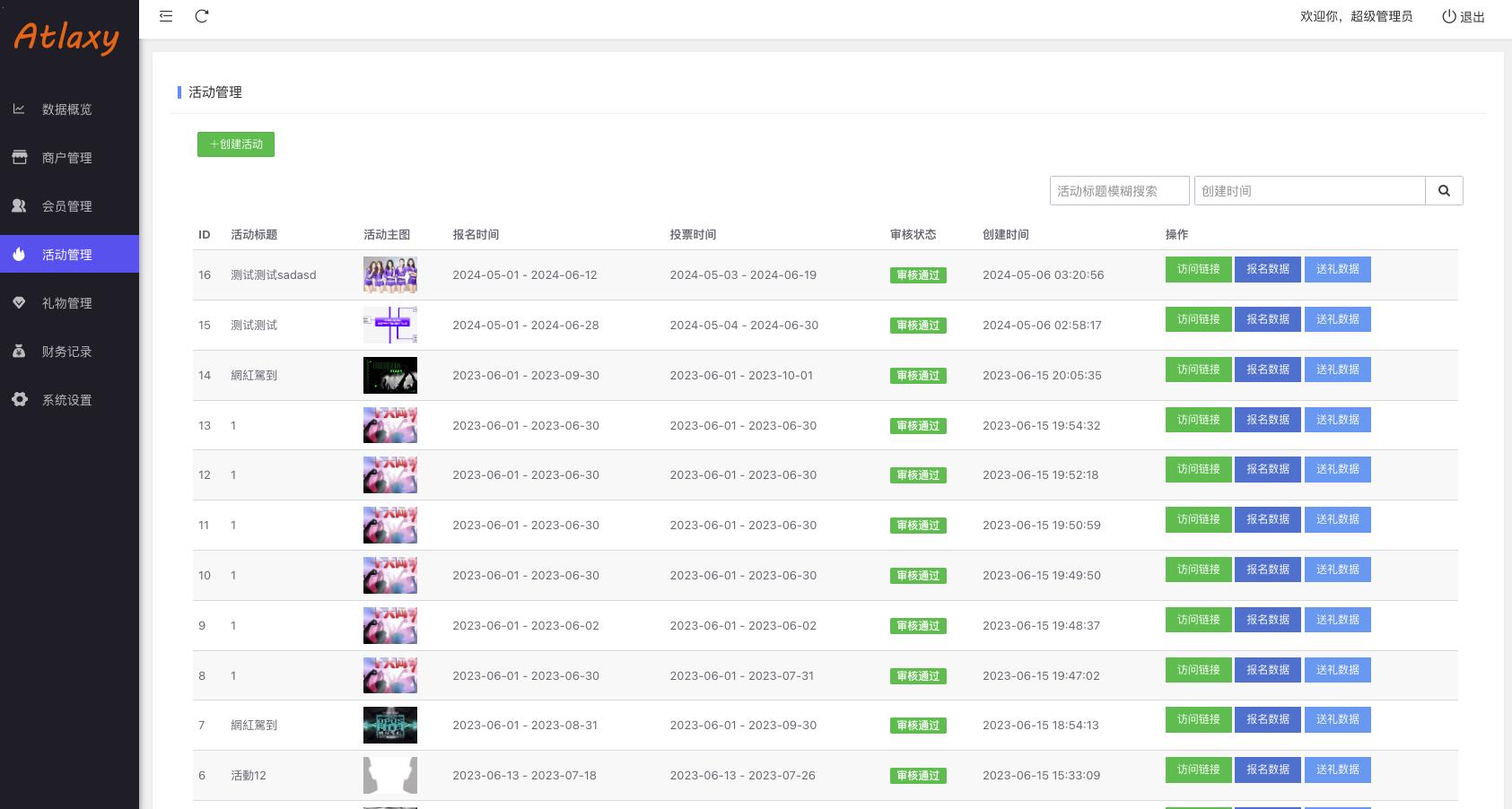Screen dimensions: 1512x809
Task: Open 财务记录 in the sidebar
Action: pos(66,352)
